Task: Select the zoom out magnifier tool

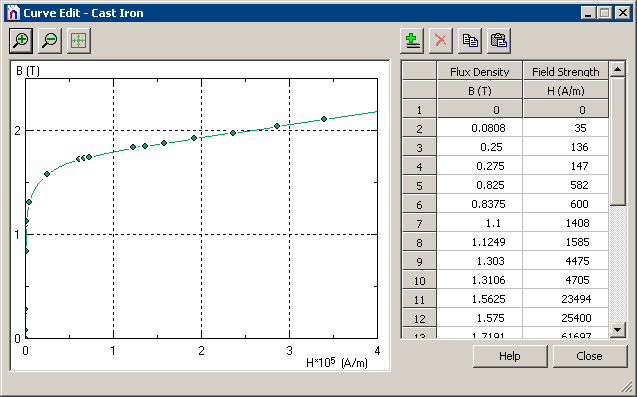Action: click(x=50, y=40)
